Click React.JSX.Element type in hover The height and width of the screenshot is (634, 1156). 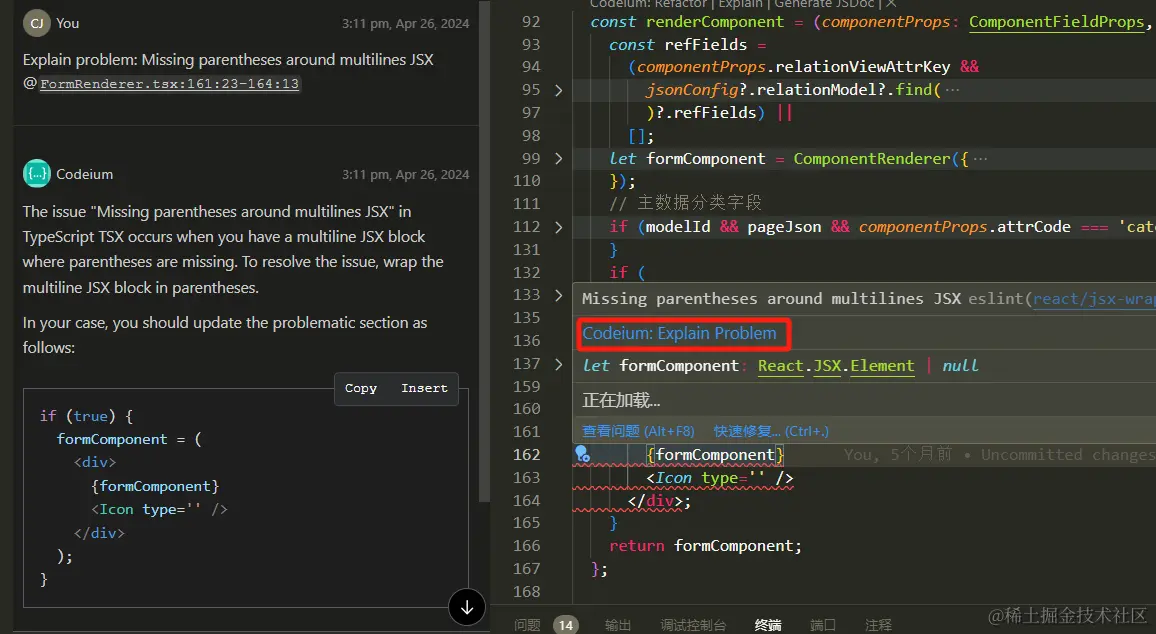tap(836, 366)
